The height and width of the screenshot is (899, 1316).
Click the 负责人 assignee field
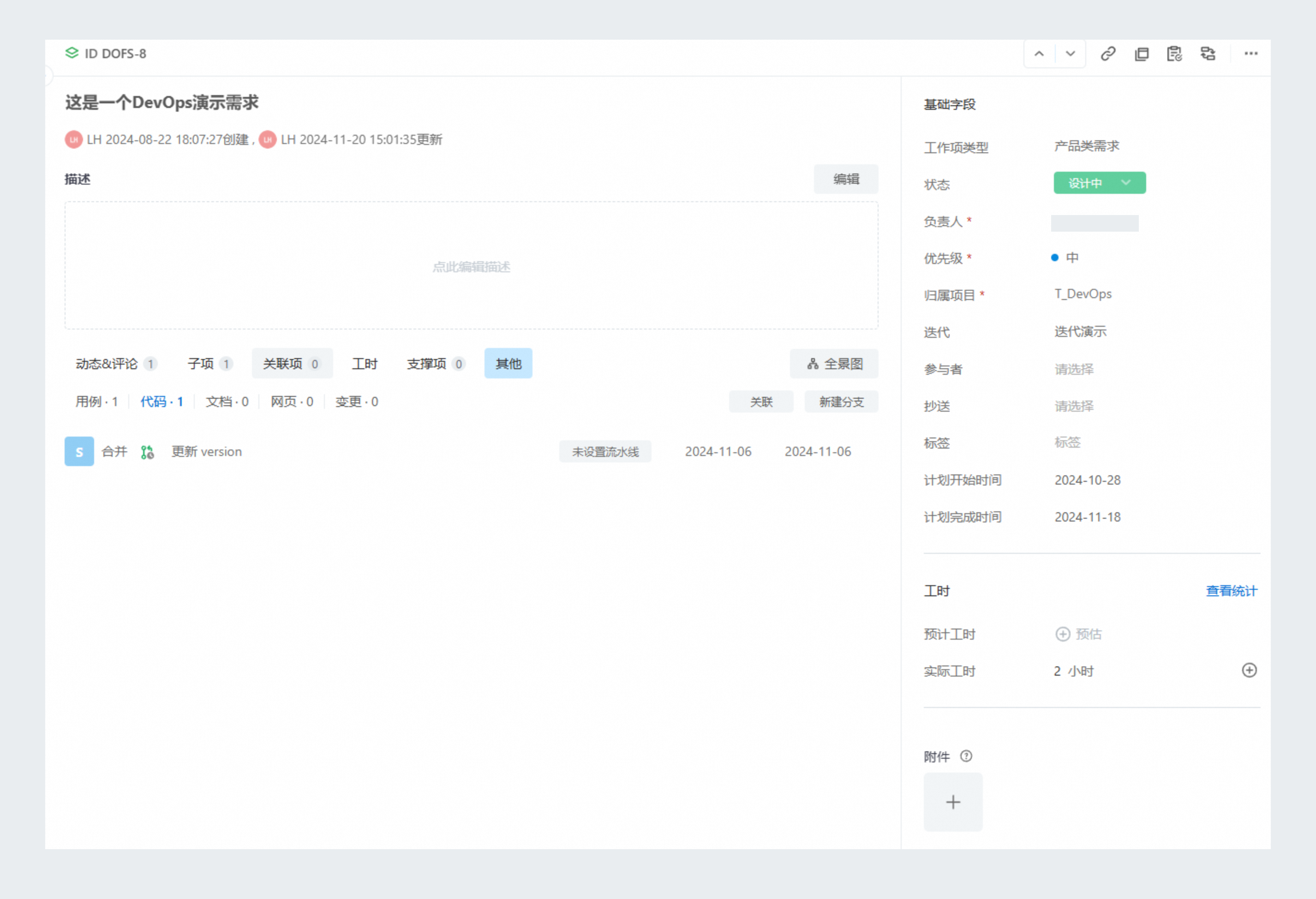(1095, 223)
